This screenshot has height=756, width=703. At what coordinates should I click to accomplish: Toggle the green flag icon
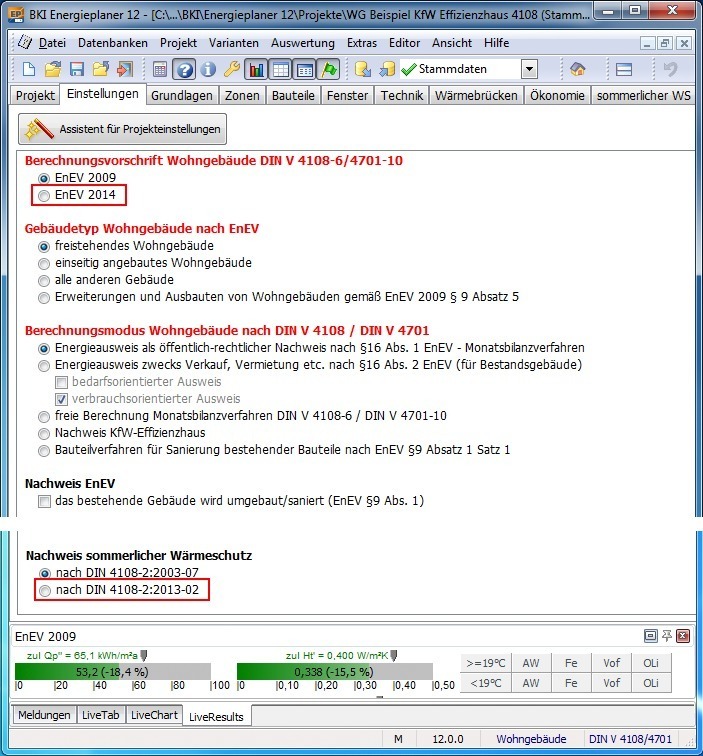tap(329, 69)
